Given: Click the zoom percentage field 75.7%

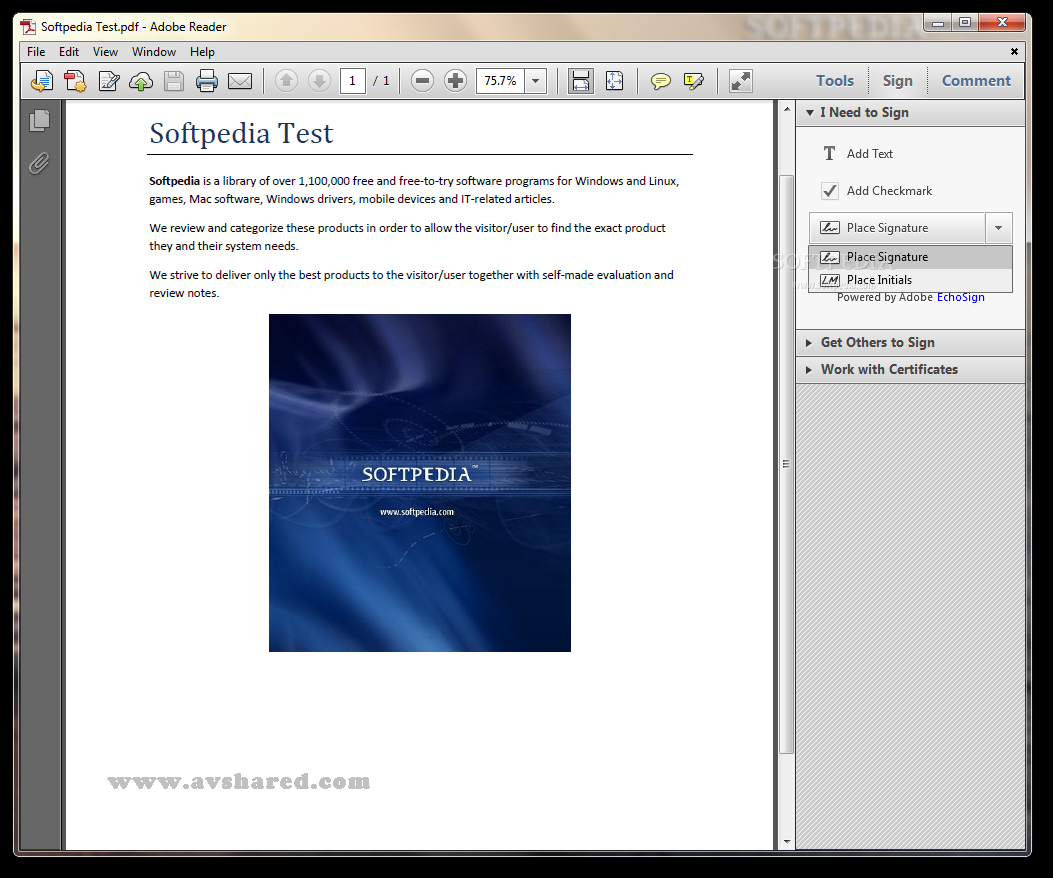Looking at the screenshot, I should pyautogui.click(x=500, y=81).
